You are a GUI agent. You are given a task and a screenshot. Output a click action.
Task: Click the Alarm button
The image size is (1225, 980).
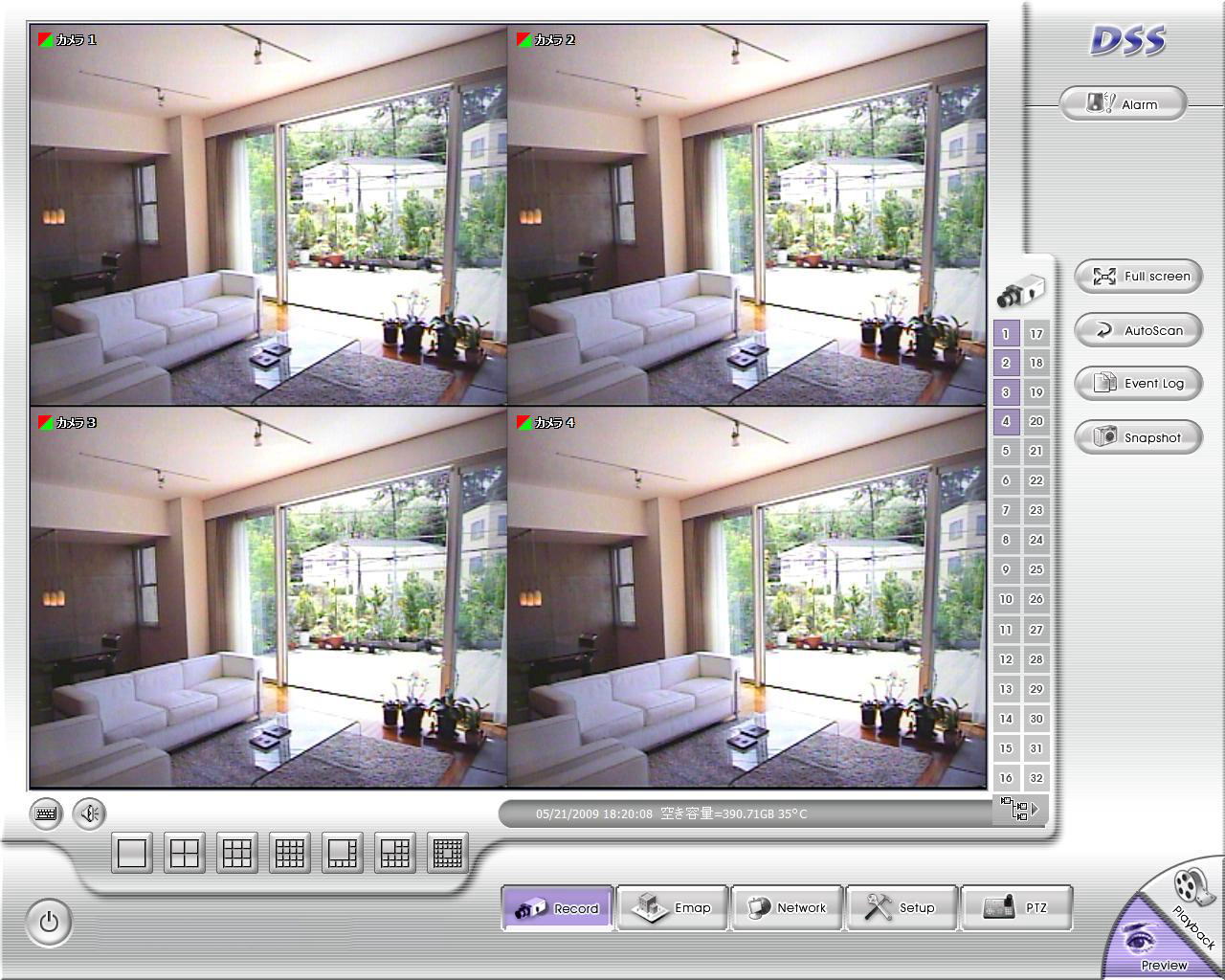pyautogui.click(x=1123, y=103)
